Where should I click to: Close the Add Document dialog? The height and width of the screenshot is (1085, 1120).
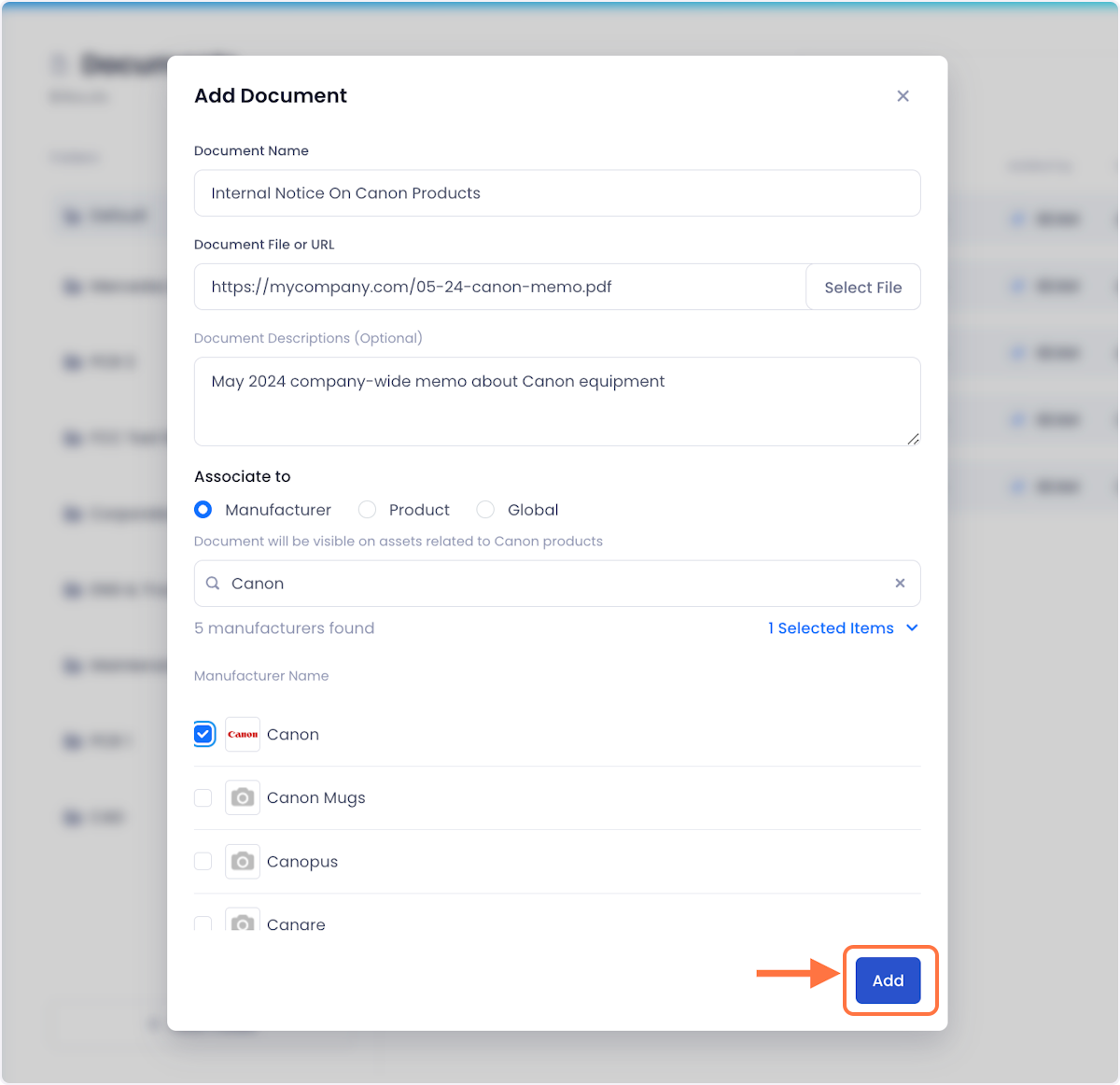(x=903, y=96)
